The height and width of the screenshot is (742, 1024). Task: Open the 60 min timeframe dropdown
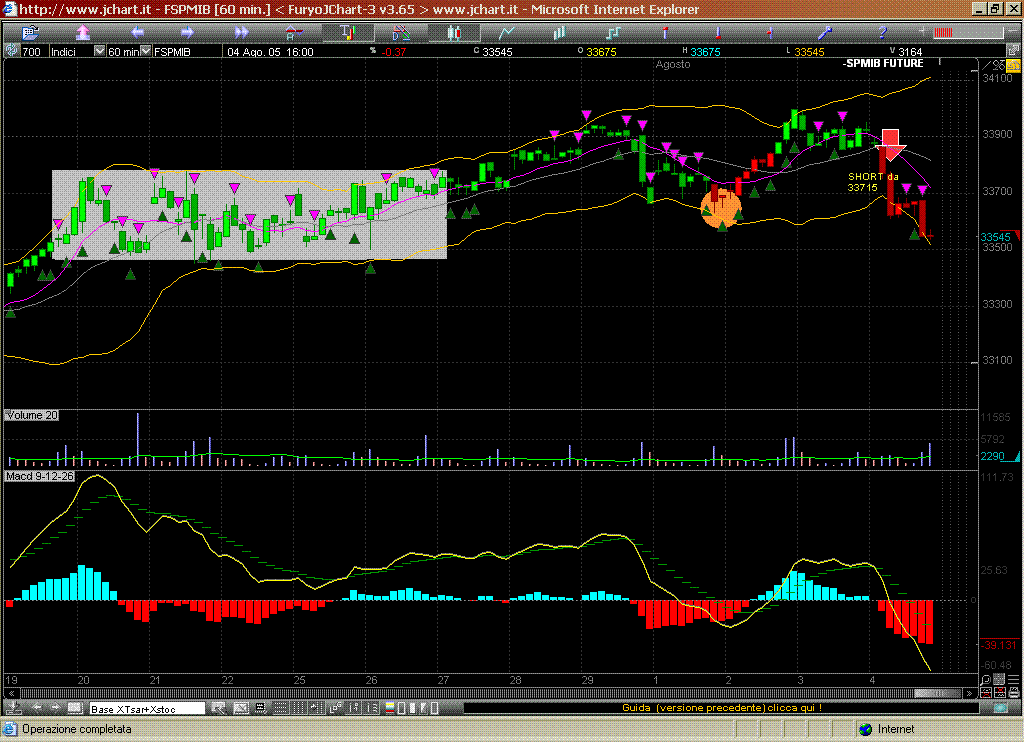[x=144, y=51]
